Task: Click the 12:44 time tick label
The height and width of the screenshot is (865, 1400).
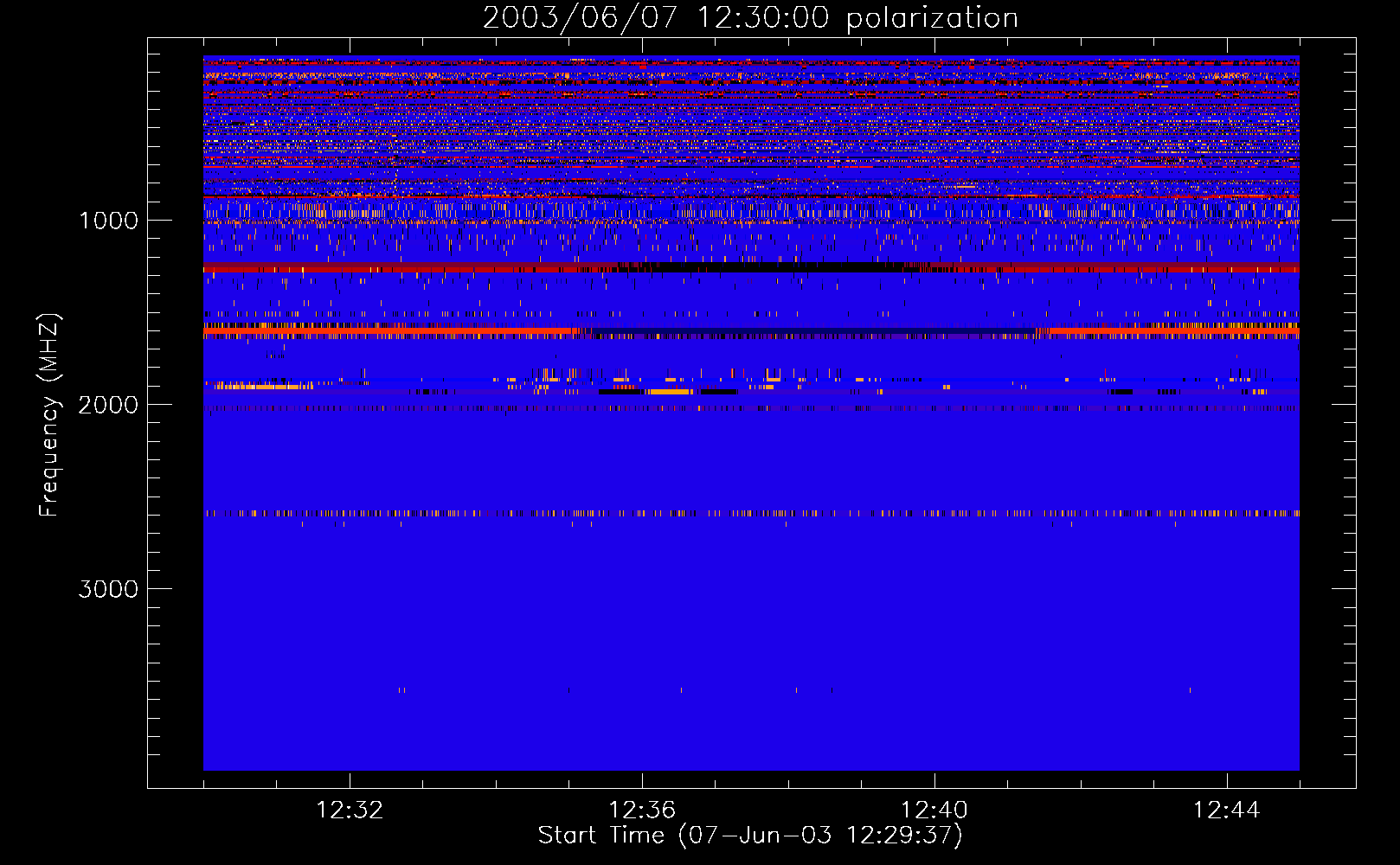Action: point(1227,811)
